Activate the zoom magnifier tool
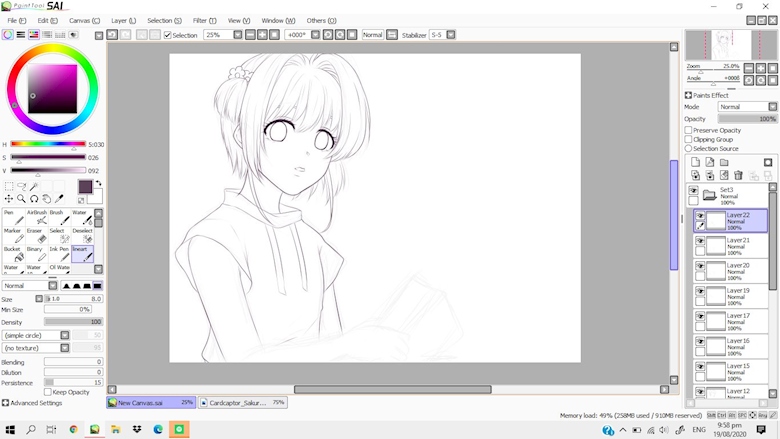 click(x=21, y=199)
